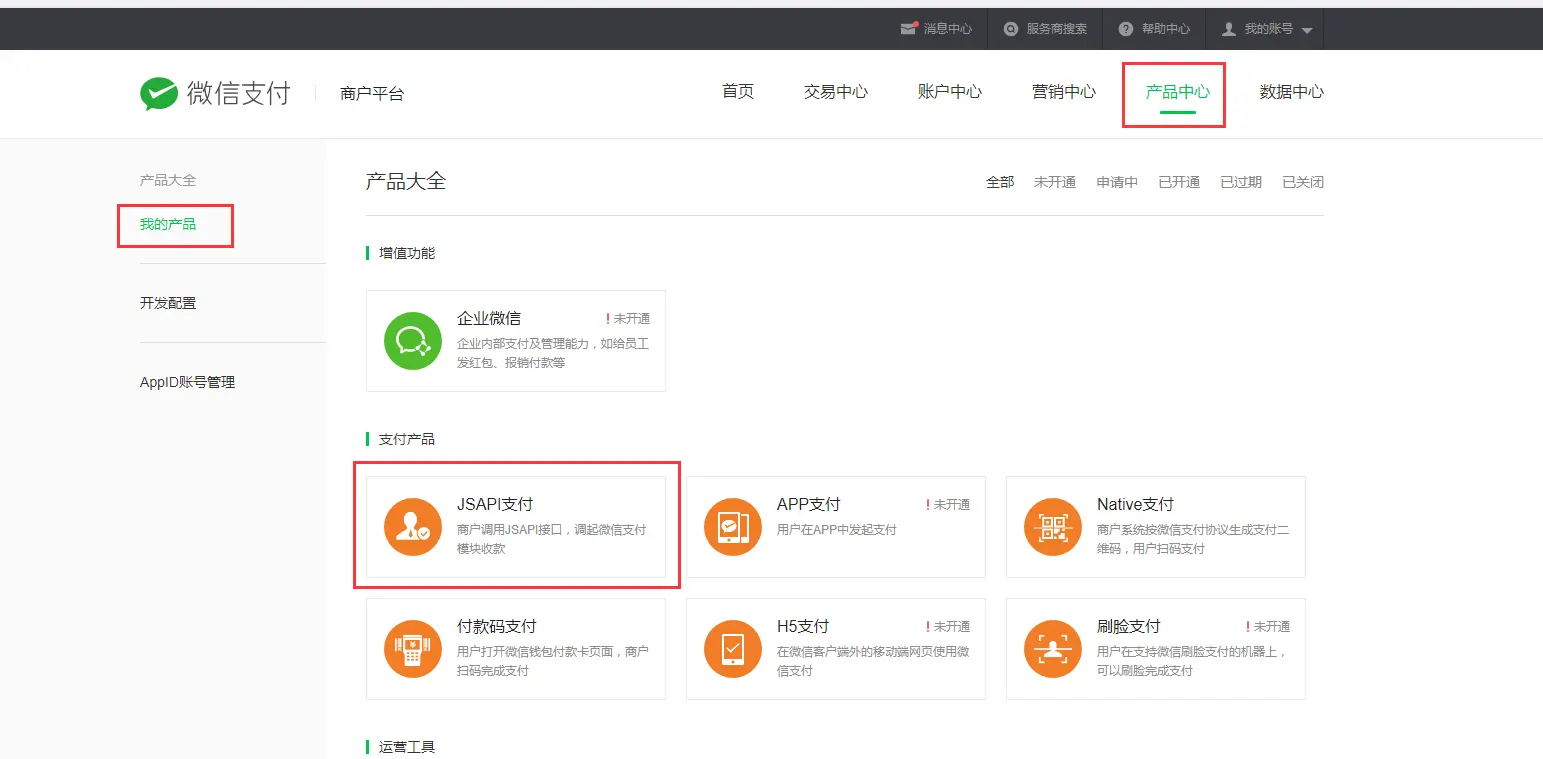1543x759 pixels.
Task: Click the message center envelope icon
Action: (908, 29)
